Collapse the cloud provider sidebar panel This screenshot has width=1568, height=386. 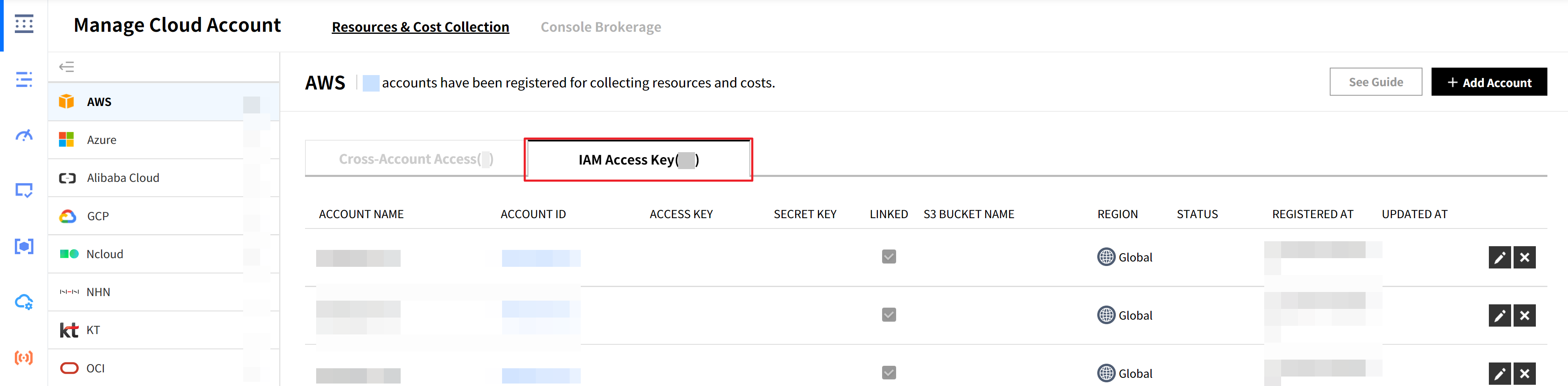tap(66, 66)
